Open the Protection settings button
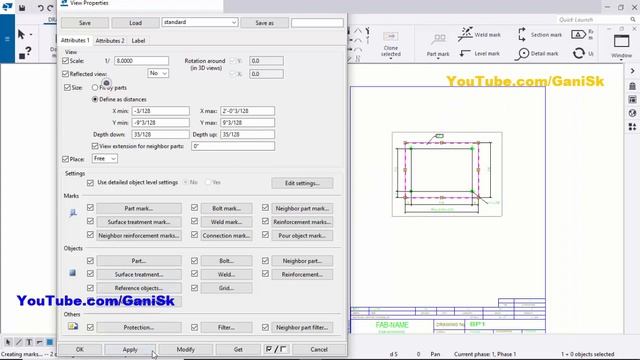This screenshot has height=360, width=640. (139, 327)
